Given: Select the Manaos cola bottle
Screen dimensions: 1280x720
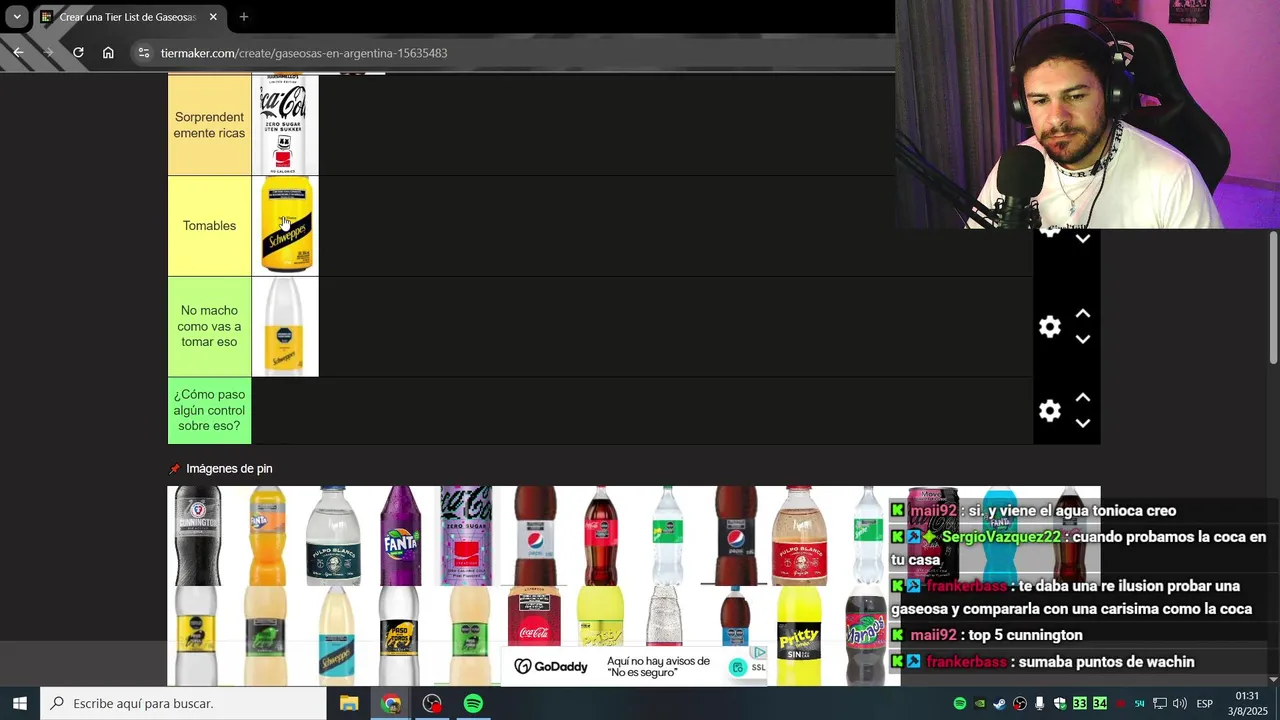Looking at the screenshot, I should click(866, 636).
